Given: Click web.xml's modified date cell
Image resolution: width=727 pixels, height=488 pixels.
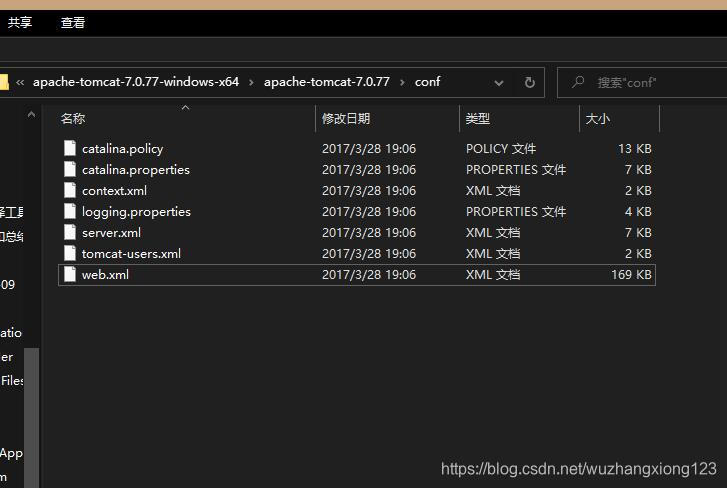Looking at the screenshot, I should [x=369, y=274].
